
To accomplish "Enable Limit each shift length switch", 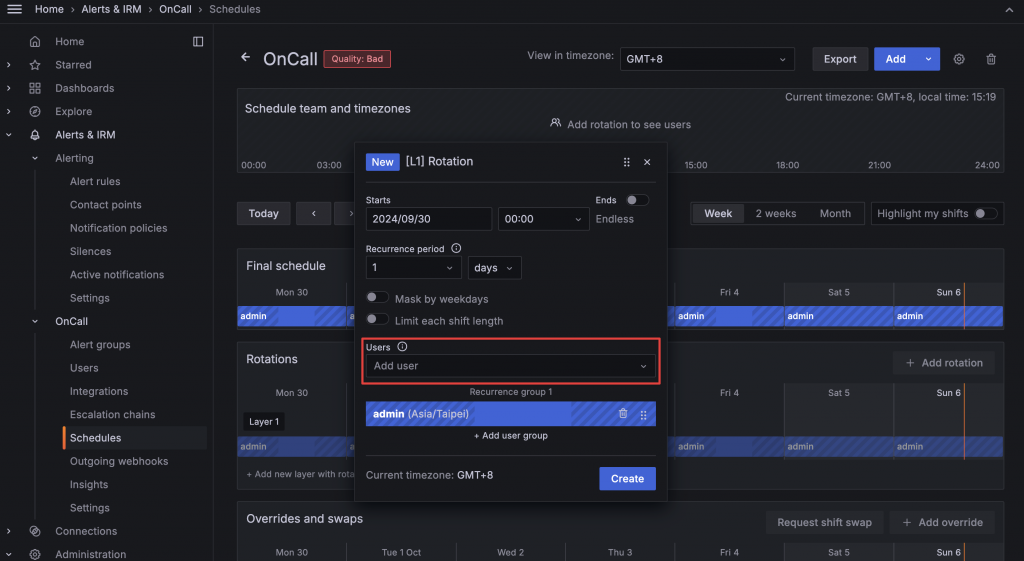I will tap(377, 319).
